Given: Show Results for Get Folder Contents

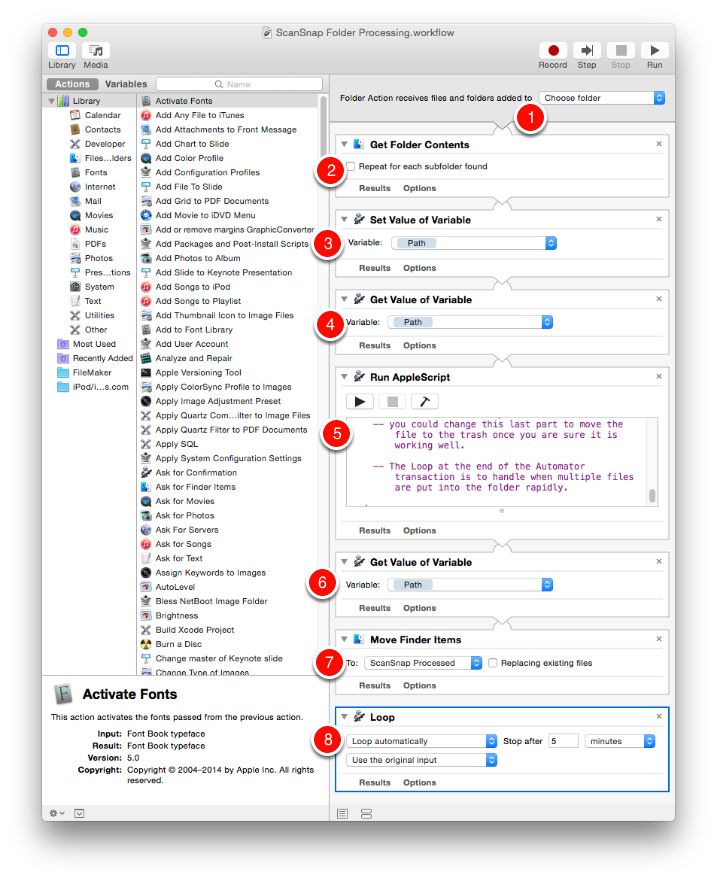Looking at the screenshot, I should (x=375, y=188).
